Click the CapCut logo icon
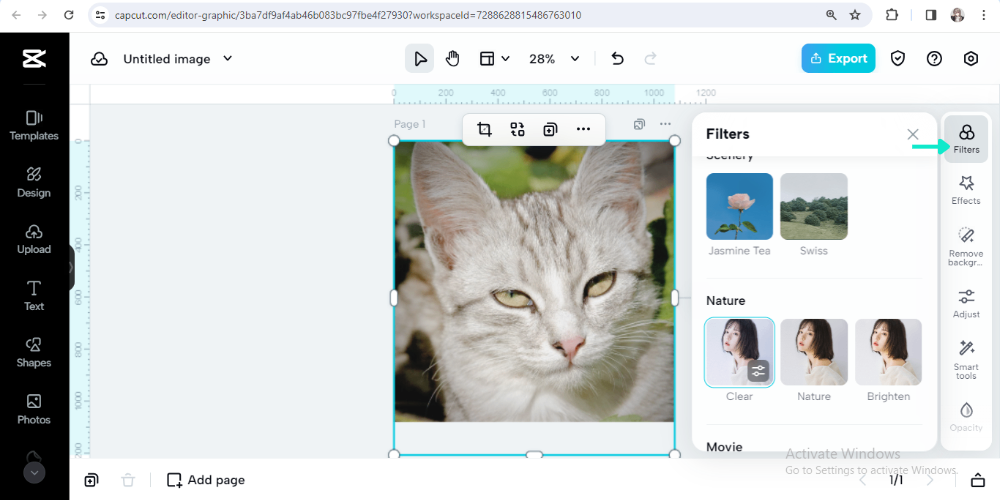This screenshot has height=500, width=1000. click(x=34, y=59)
